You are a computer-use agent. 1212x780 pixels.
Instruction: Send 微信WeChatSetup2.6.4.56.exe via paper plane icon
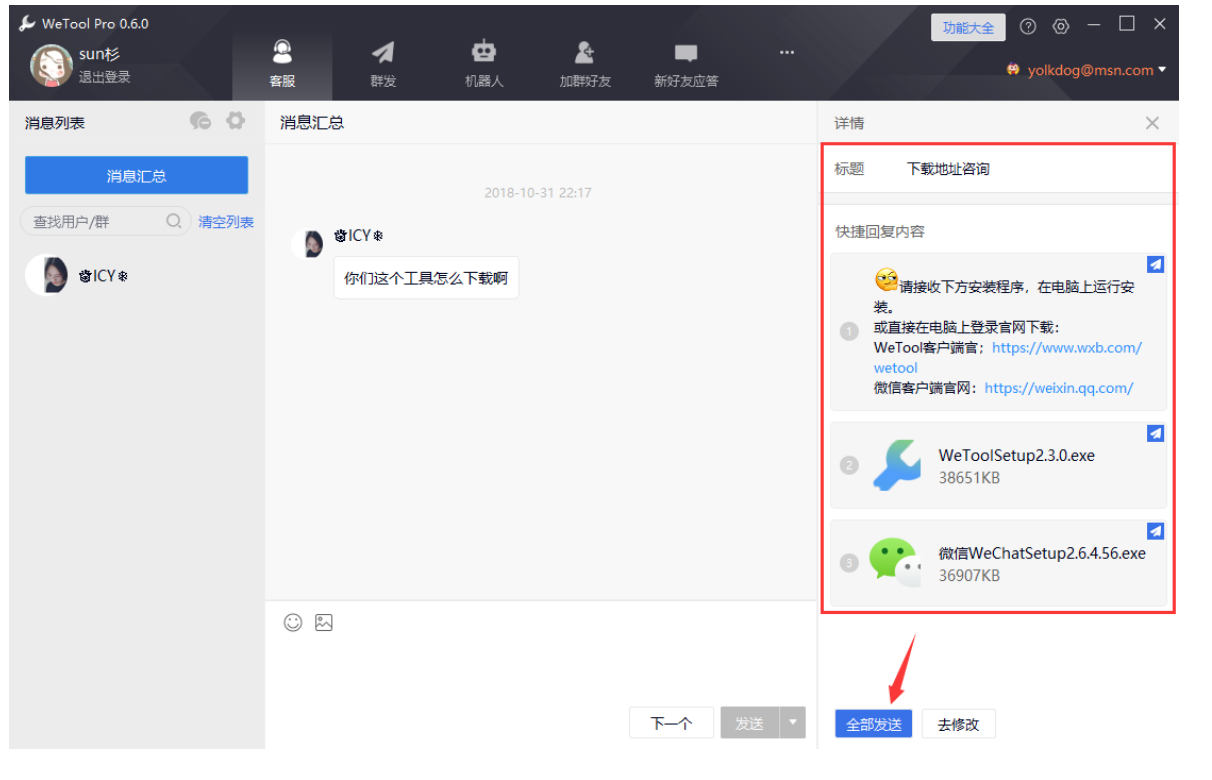(1155, 531)
